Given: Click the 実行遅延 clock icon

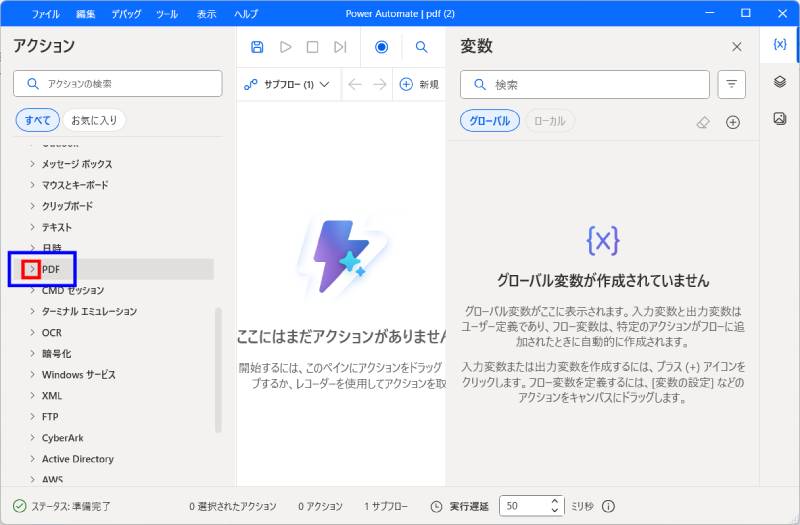Looking at the screenshot, I should point(436,506).
